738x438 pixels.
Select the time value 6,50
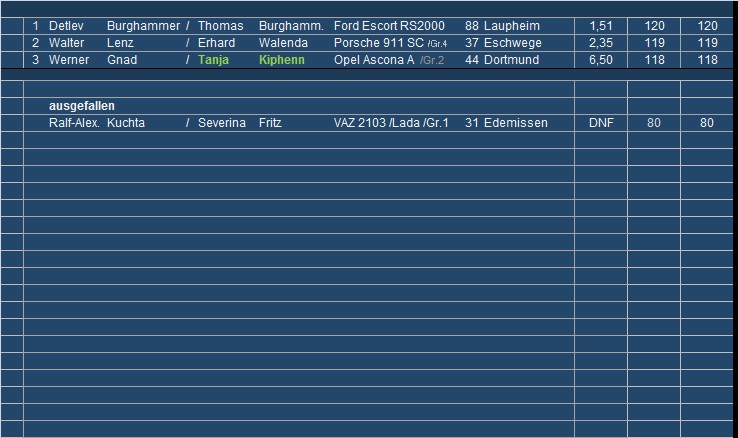(x=601, y=60)
